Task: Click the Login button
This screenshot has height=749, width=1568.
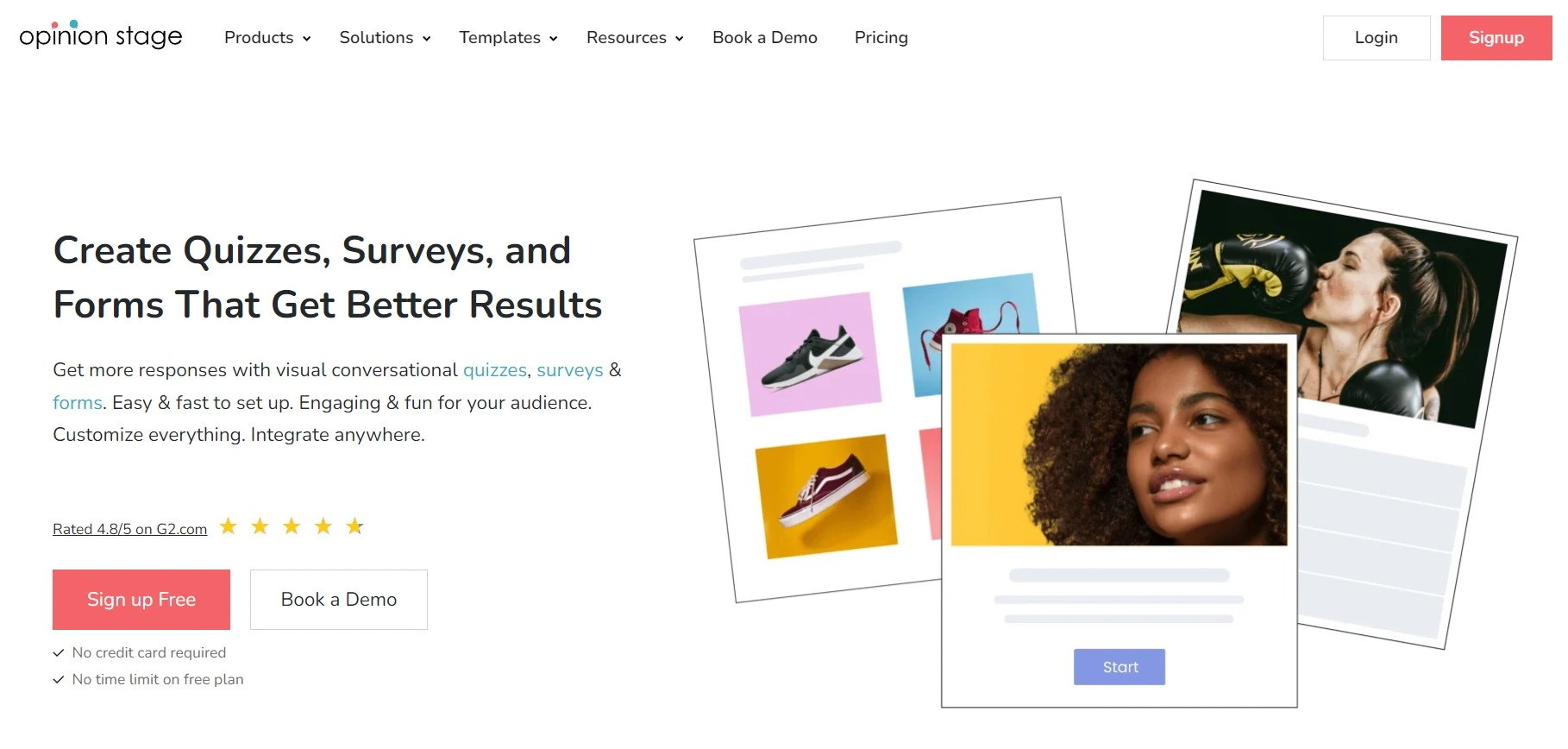Action: coord(1377,38)
